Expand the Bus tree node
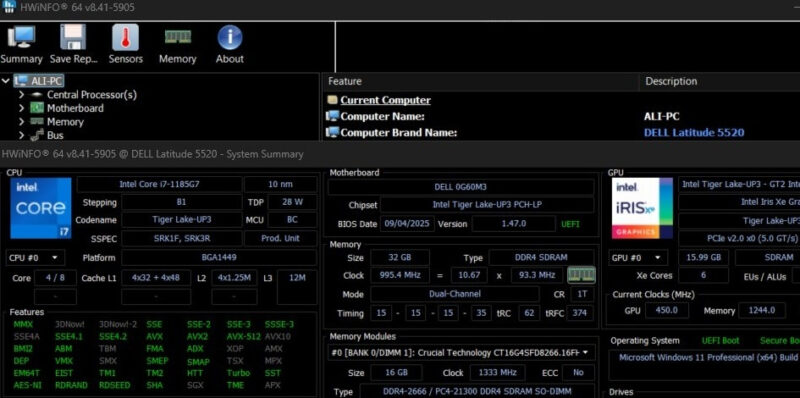 (x=21, y=135)
